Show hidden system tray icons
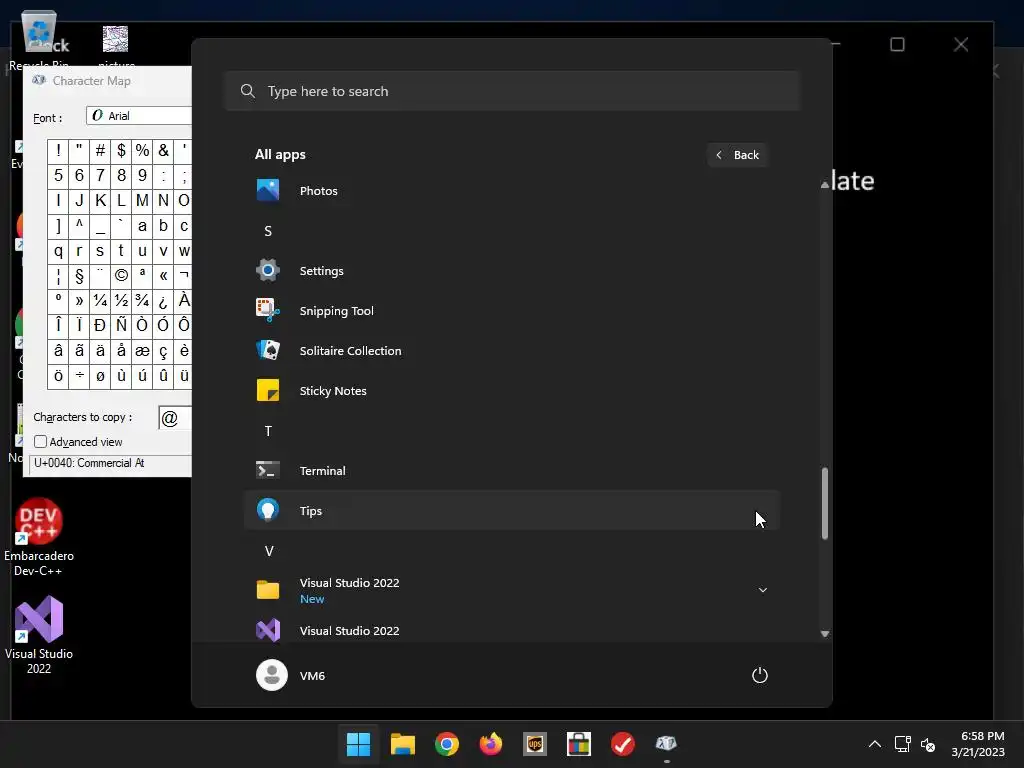Screen dimensions: 1024x768 point(875,744)
